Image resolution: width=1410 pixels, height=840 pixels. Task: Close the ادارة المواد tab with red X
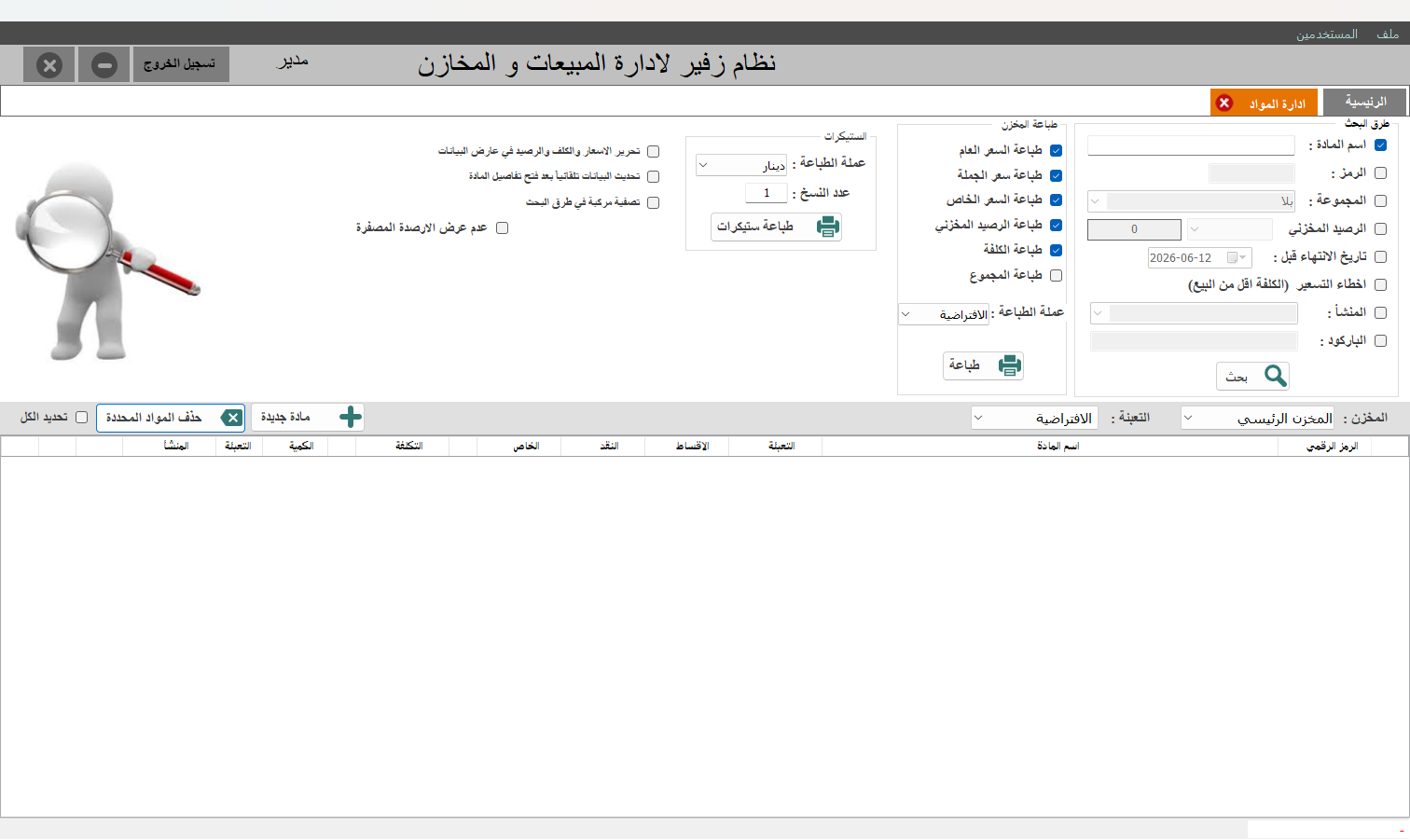[1224, 103]
